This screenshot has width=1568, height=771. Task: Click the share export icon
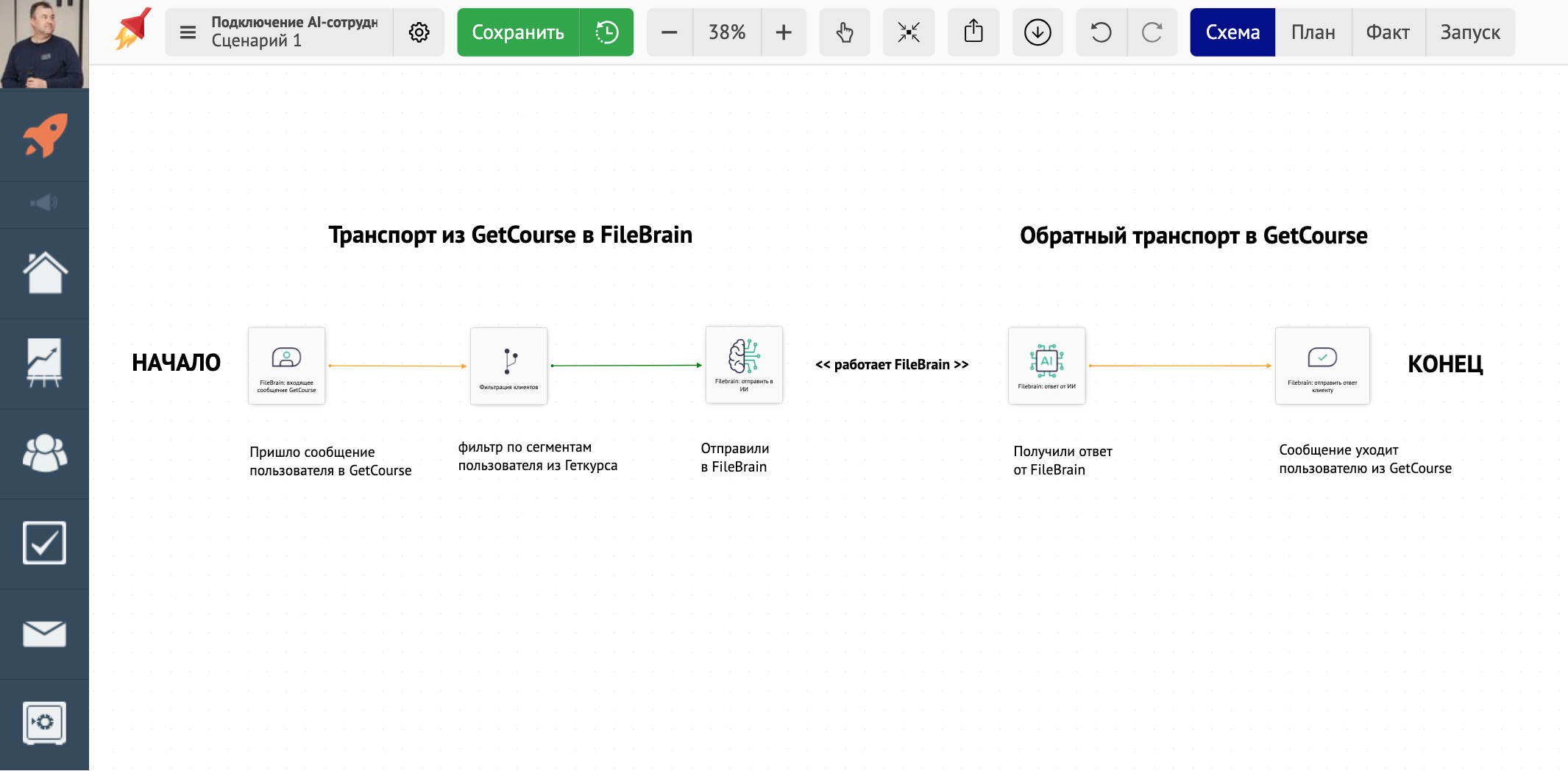point(973,32)
